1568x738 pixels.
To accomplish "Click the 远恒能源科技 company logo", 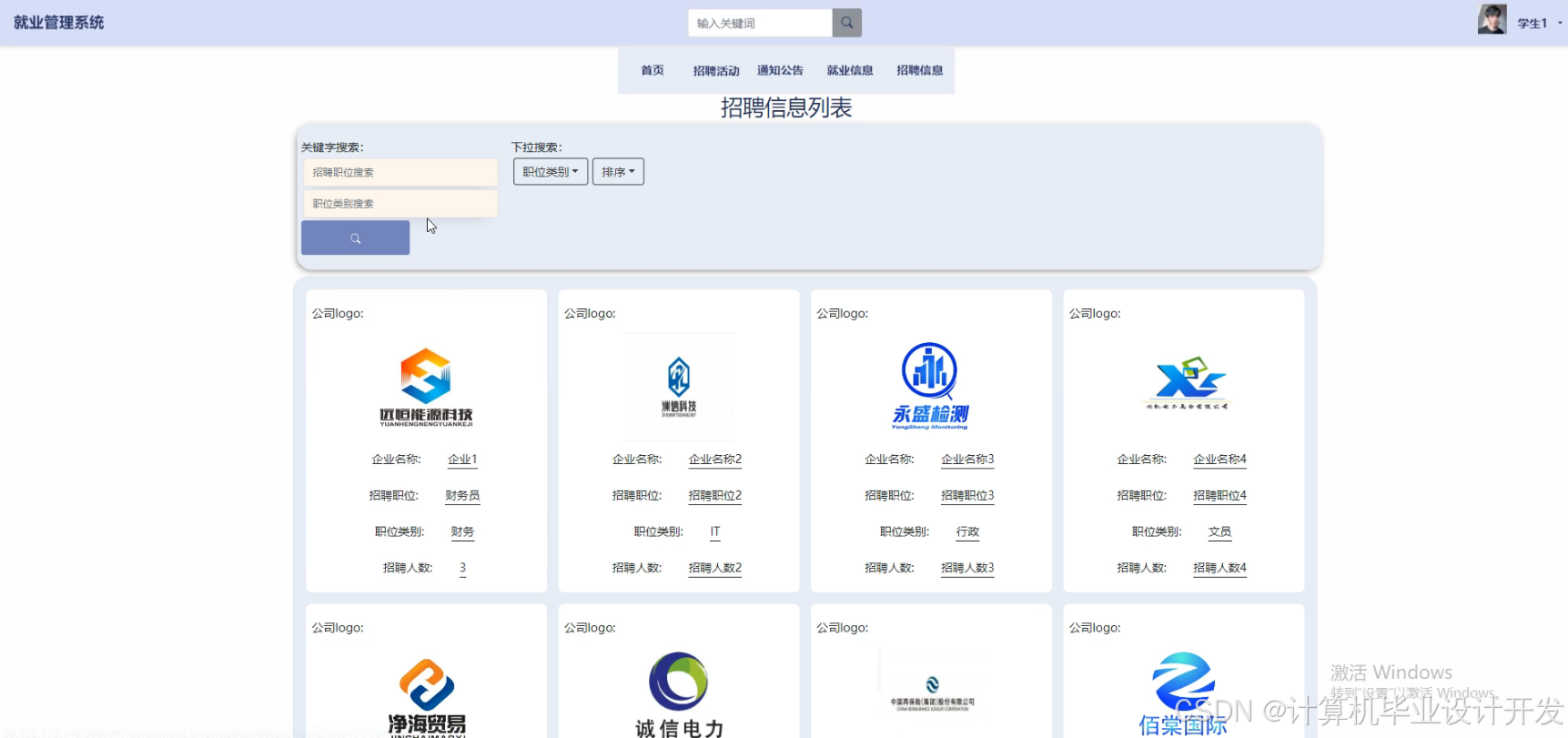I will 426,388.
